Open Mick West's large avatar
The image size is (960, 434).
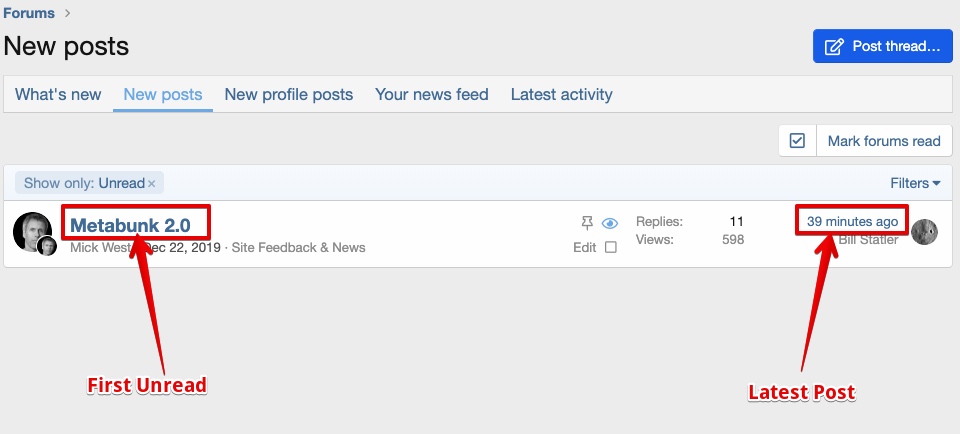[x=32, y=231]
